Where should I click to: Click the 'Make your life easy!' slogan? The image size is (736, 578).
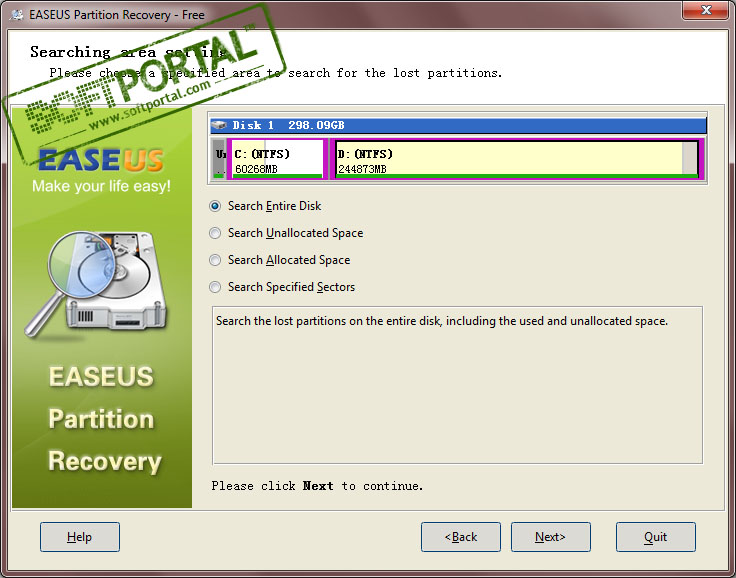[x=101, y=186]
